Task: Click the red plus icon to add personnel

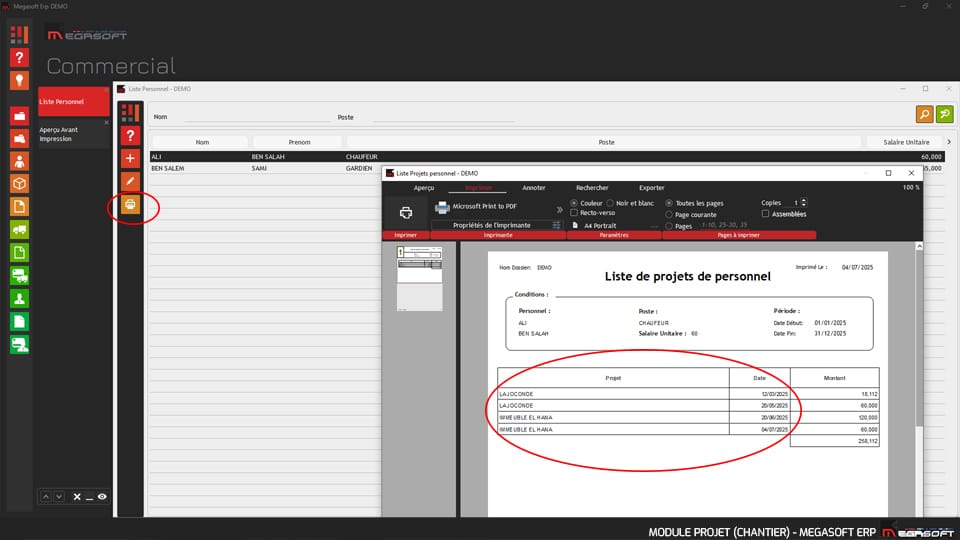Action: pos(129,158)
